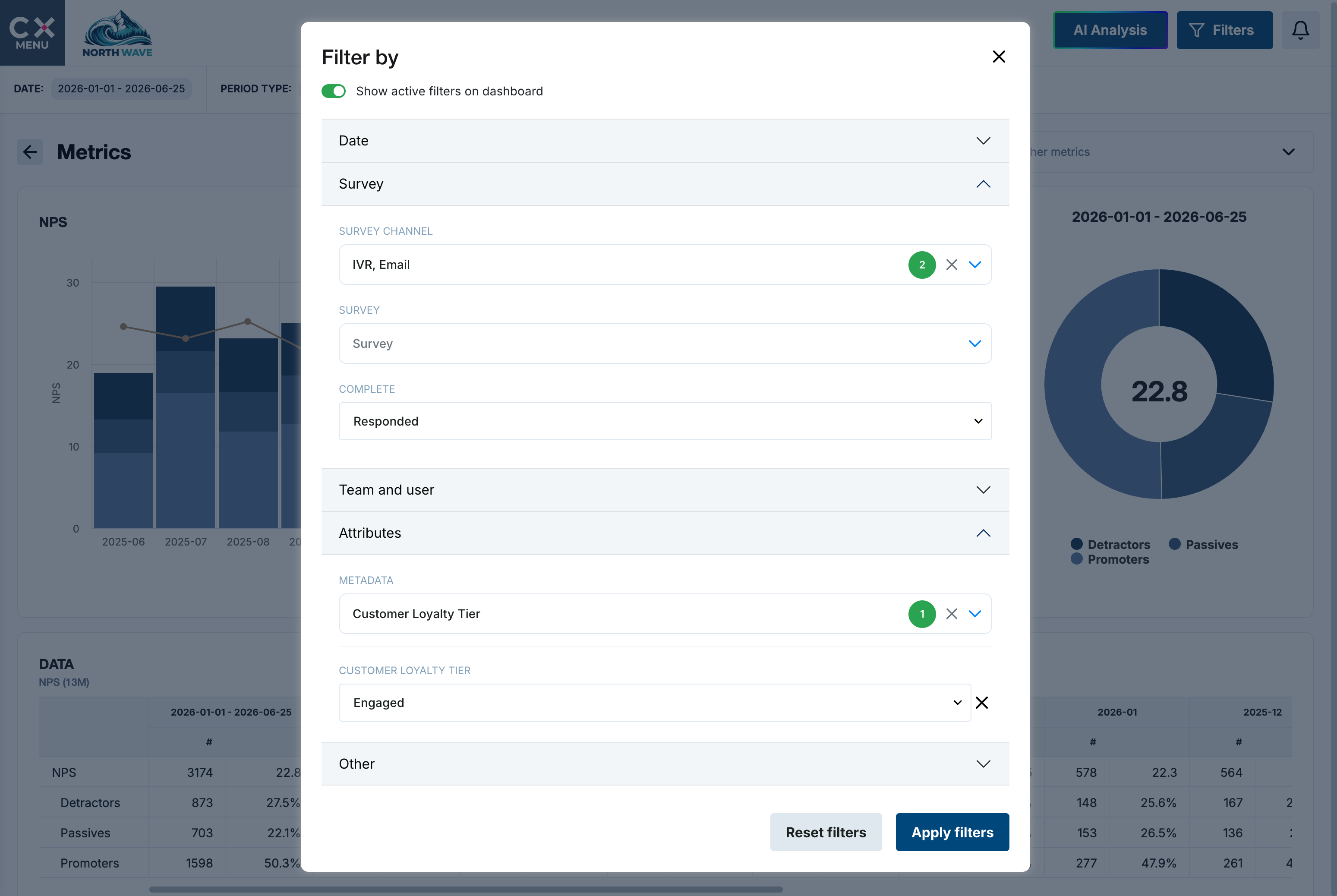The width and height of the screenshot is (1337, 896).
Task: Click the Promoters row label in data table
Action: point(90,863)
